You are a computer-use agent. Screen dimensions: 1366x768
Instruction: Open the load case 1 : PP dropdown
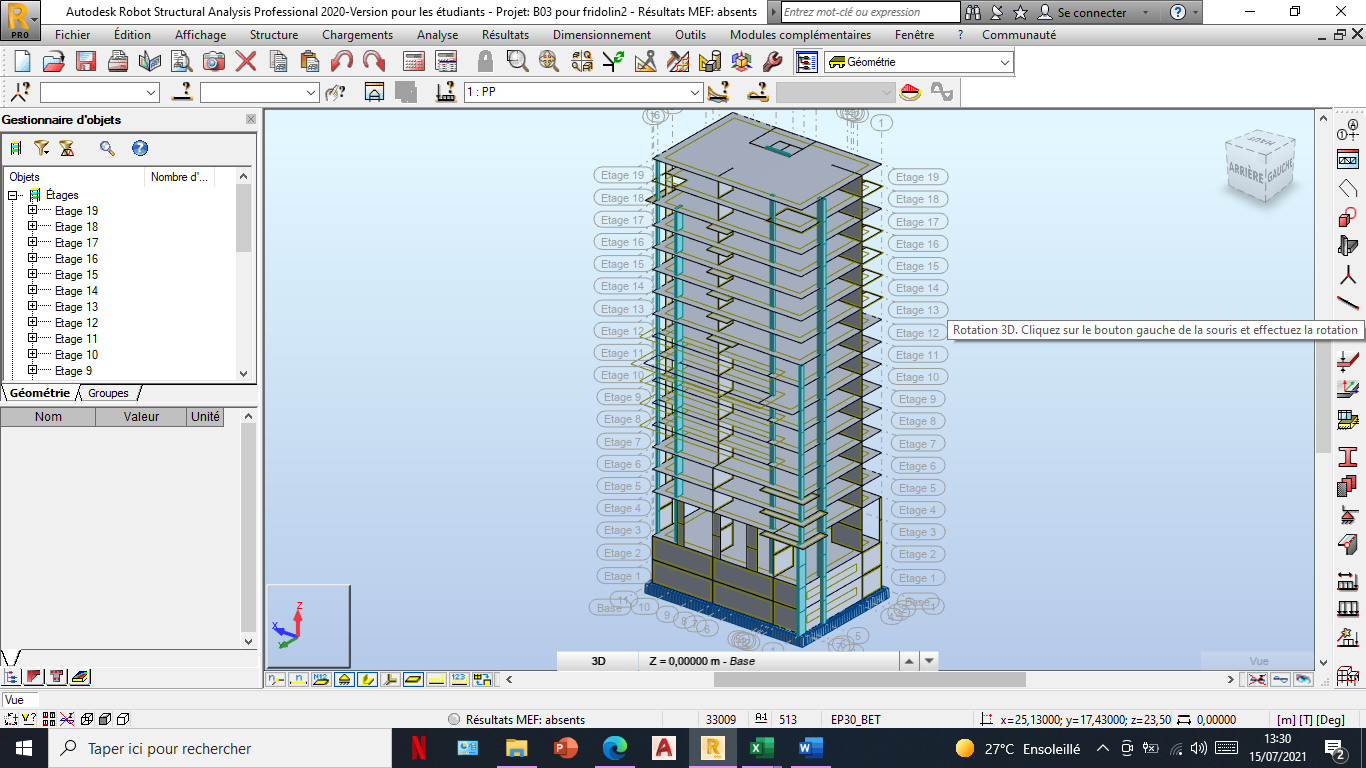(x=695, y=92)
